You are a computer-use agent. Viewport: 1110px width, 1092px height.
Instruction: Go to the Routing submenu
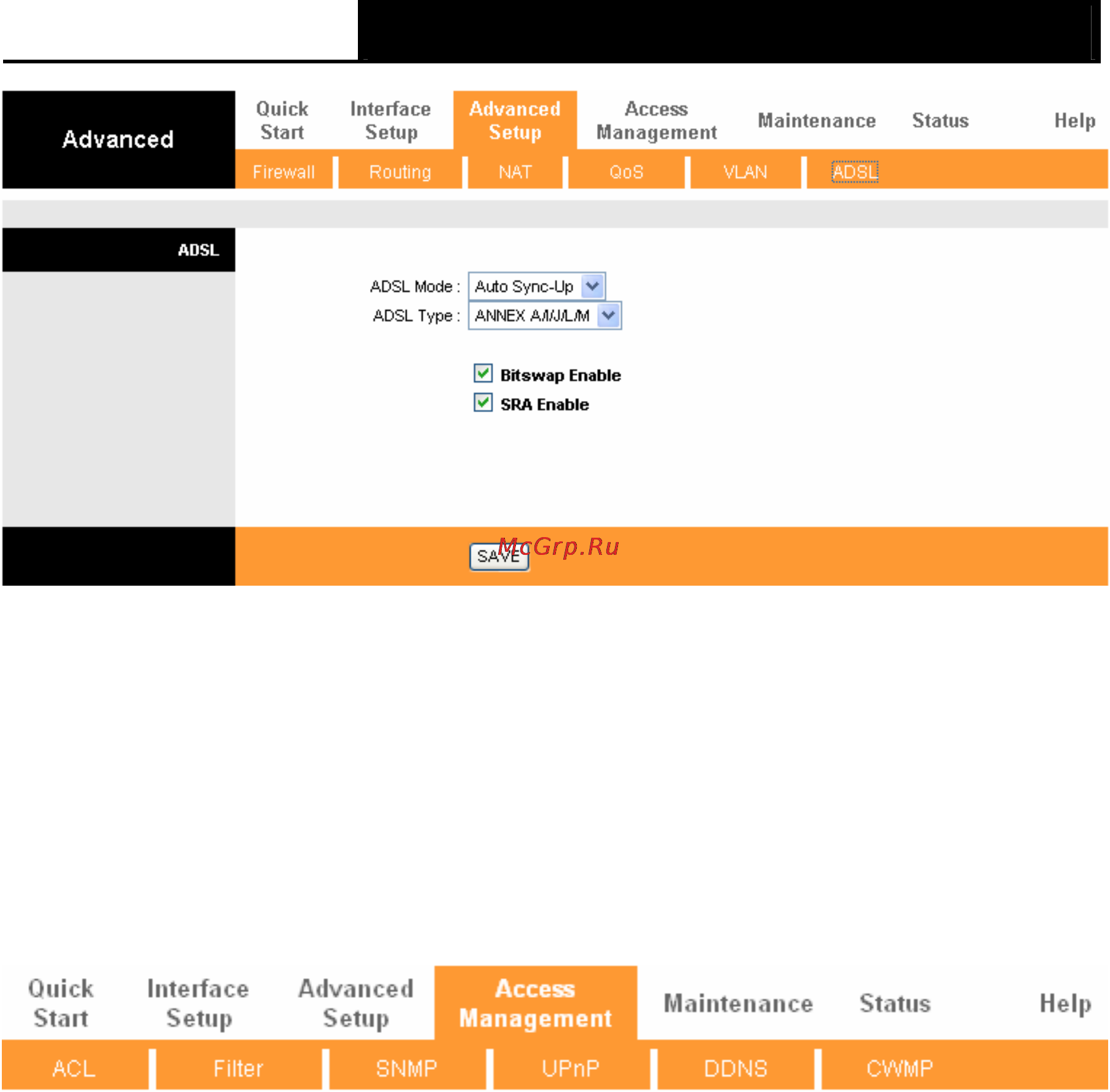click(400, 172)
